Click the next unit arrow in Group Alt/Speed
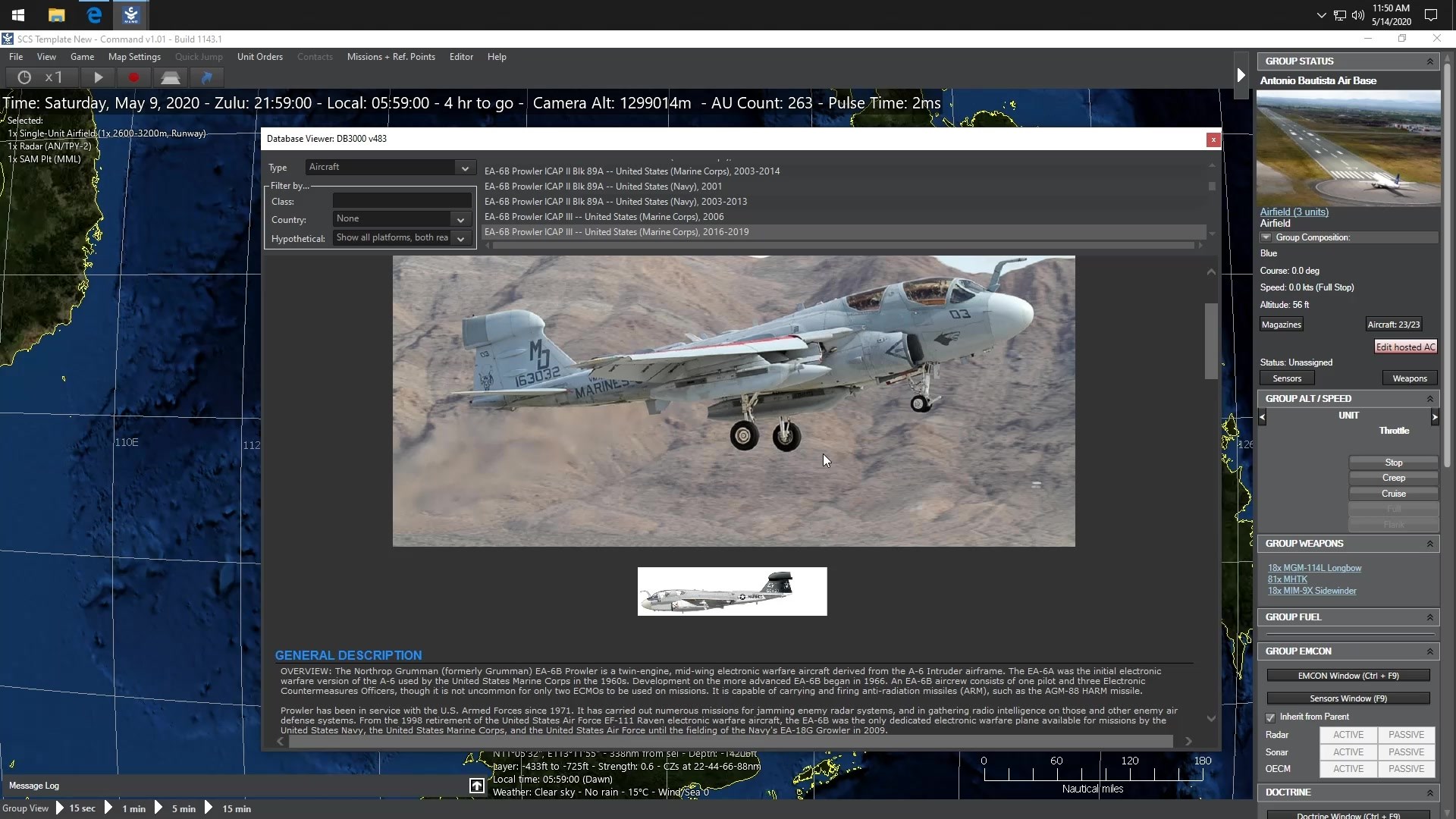The width and height of the screenshot is (1456, 819). (1435, 417)
